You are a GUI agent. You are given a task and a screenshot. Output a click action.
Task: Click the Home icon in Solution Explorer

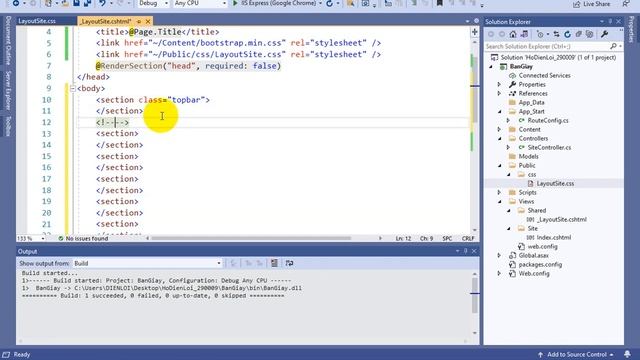[x=513, y=34]
